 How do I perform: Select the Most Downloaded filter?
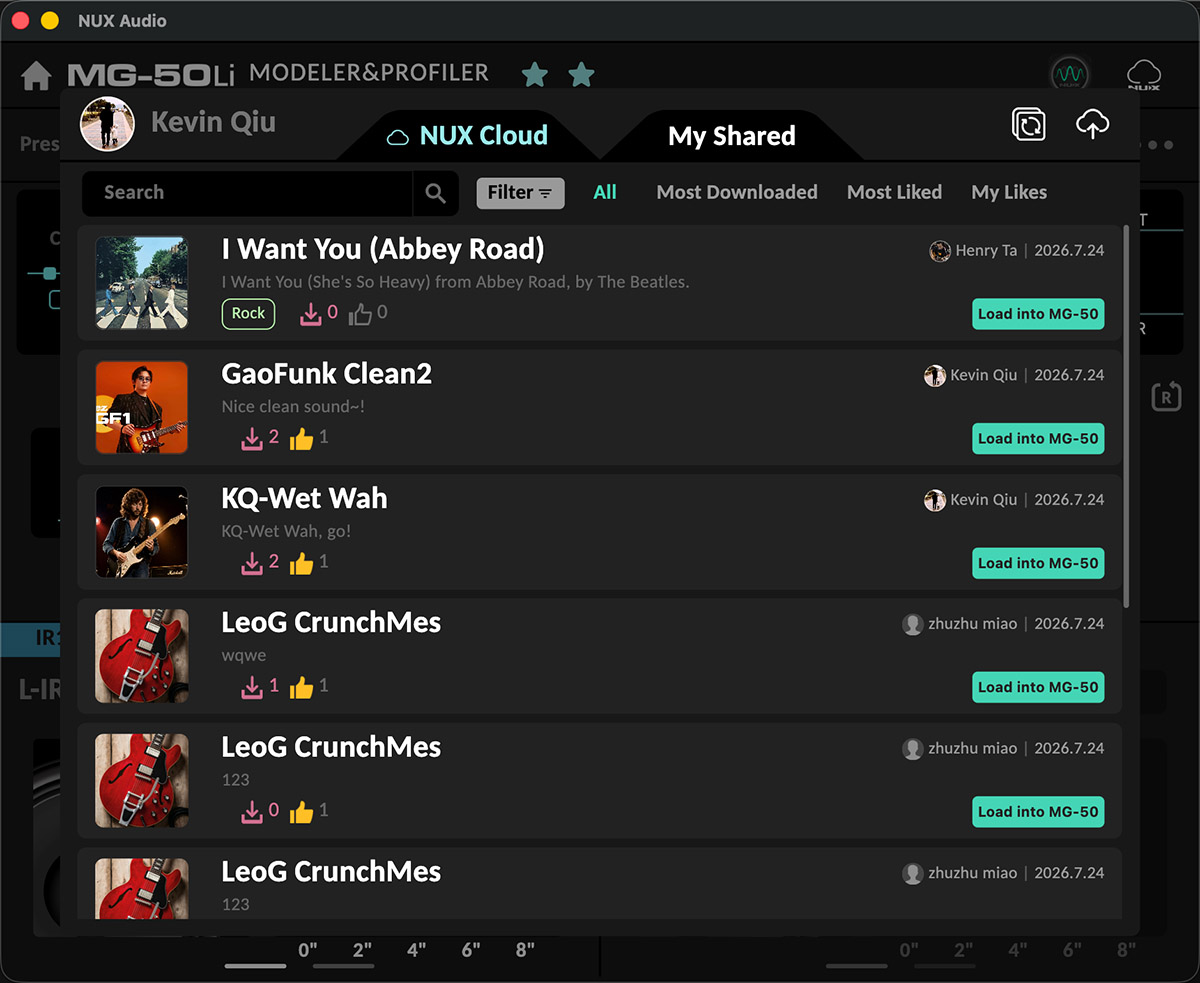tap(737, 192)
